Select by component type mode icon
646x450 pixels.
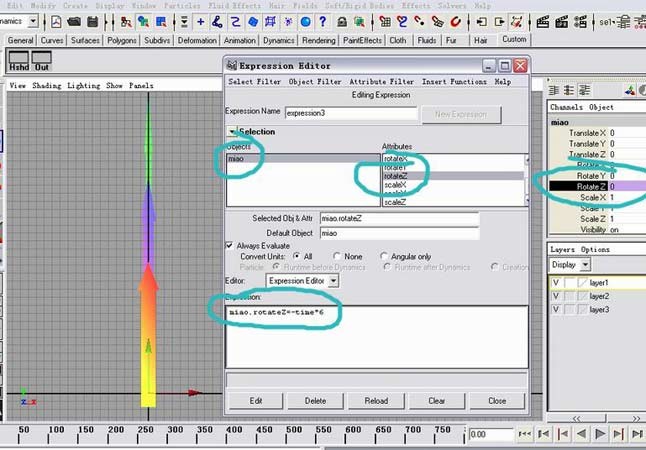coord(161,21)
